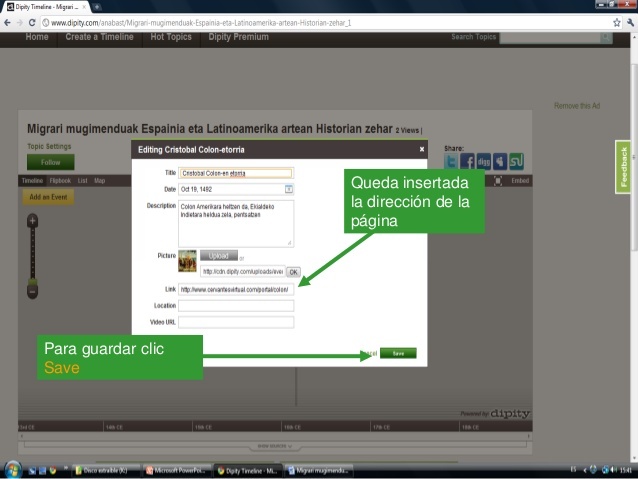Open Disco extraíble taskbar window
Screen dimensions: 638x479
[x=106, y=471]
